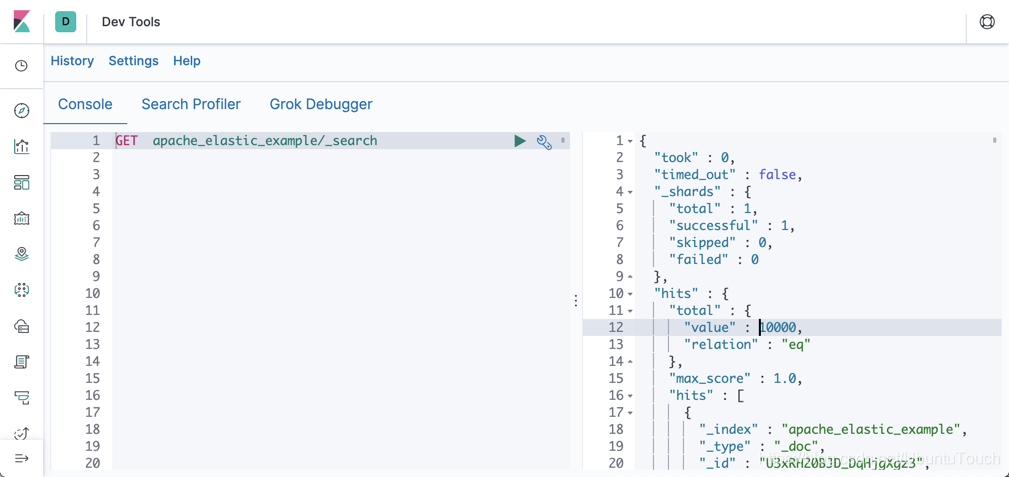Collapse the outer "hits" object on line 10
Screen dimensions: 1009x477
(631, 294)
